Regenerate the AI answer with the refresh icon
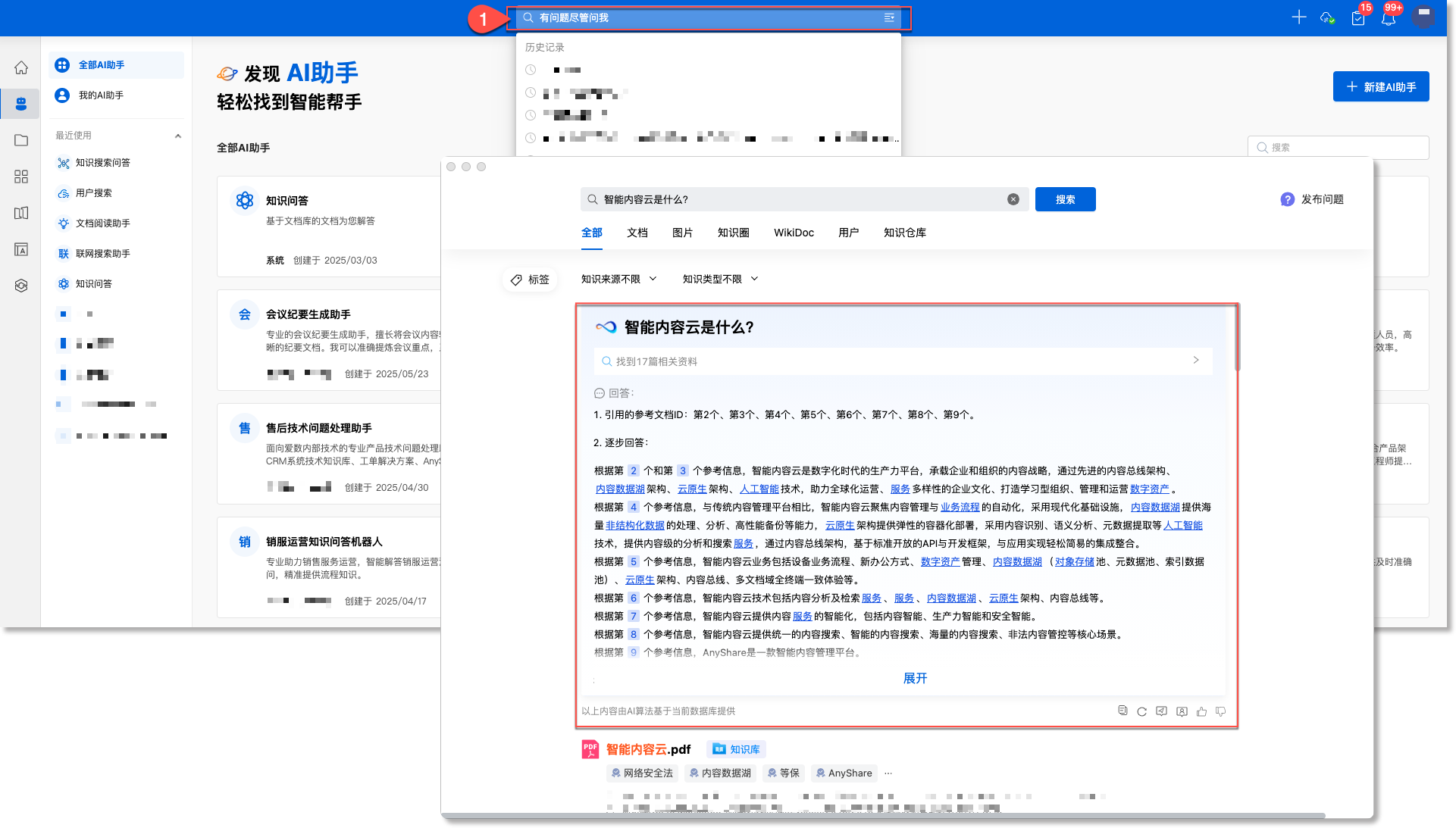Viewport: 1456px width, 828px height. (1142, 711)
